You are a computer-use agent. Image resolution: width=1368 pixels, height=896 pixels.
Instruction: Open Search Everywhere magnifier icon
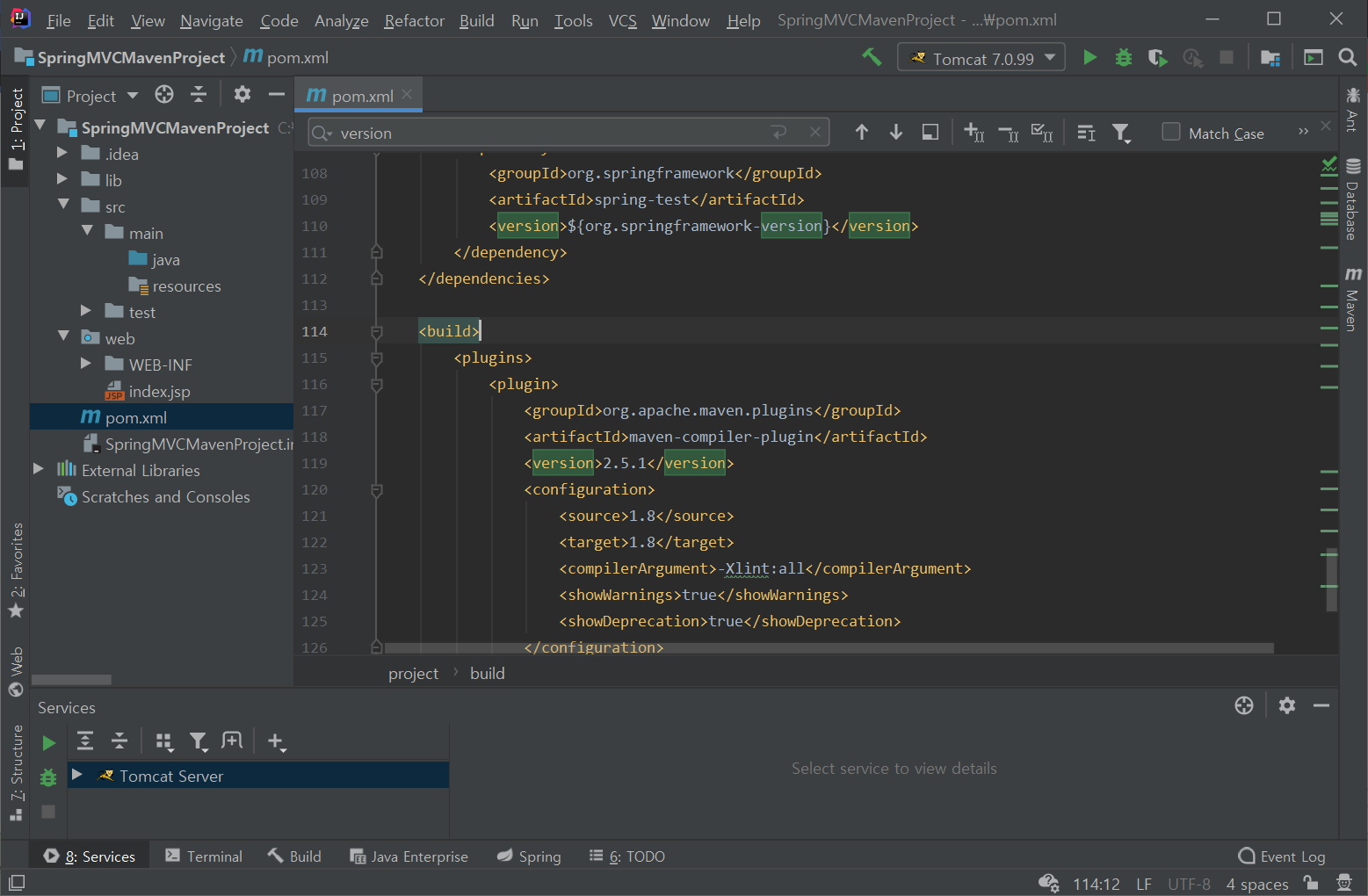[x=1347, y=58]
